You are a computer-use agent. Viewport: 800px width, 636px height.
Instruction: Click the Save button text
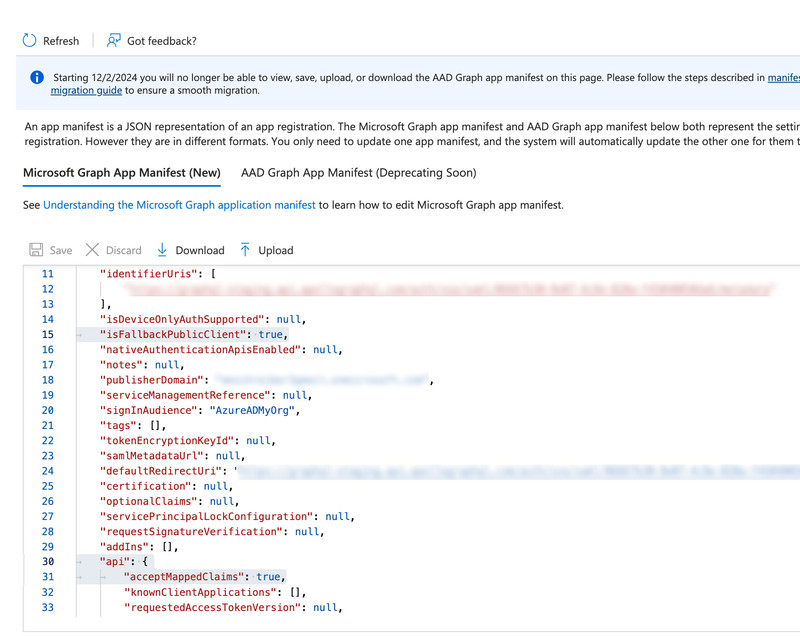(x=61, y=250)
